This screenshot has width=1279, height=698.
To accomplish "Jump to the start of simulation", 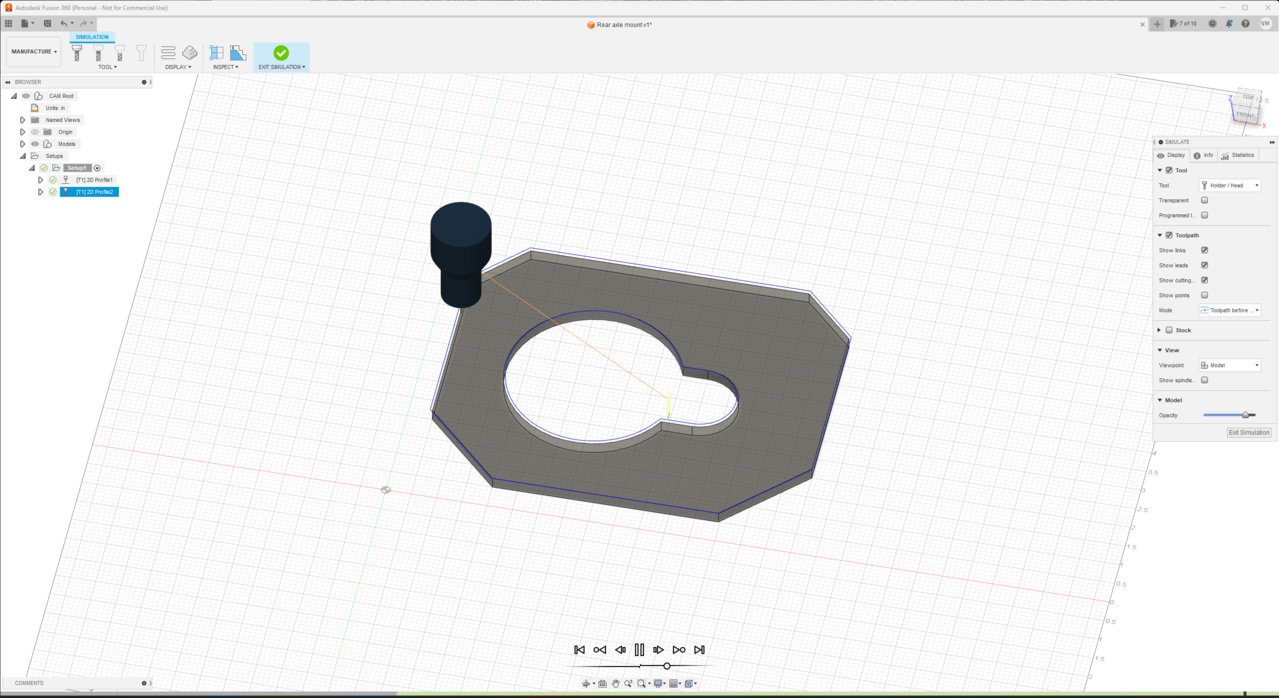I will 579,650.
